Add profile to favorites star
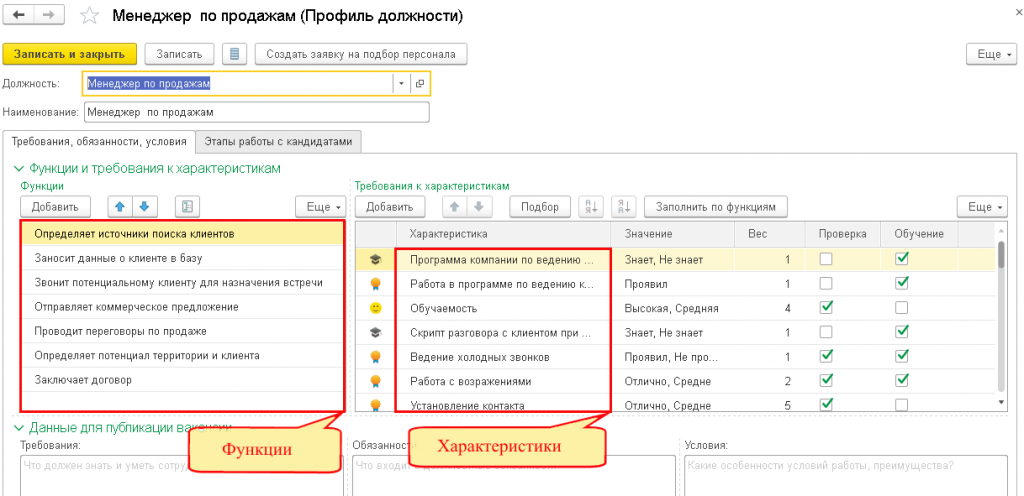Screen dimensions: 1024x496 (88, 16)
